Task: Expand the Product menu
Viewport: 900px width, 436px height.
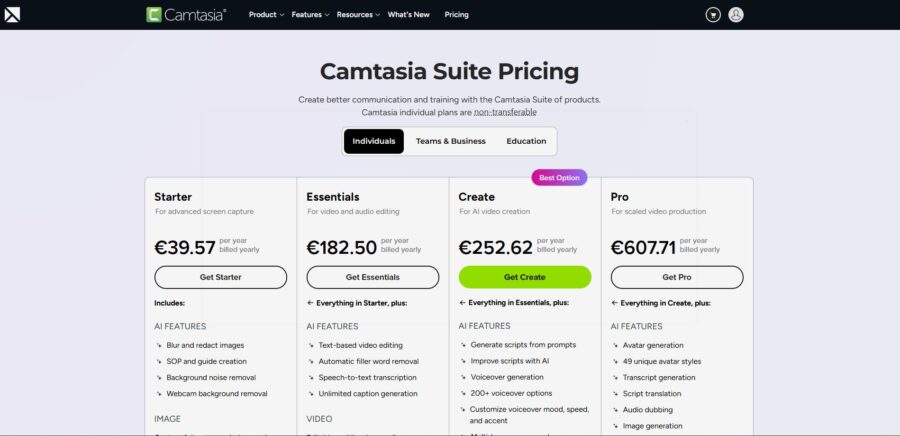Action: (x=266, y=15)
